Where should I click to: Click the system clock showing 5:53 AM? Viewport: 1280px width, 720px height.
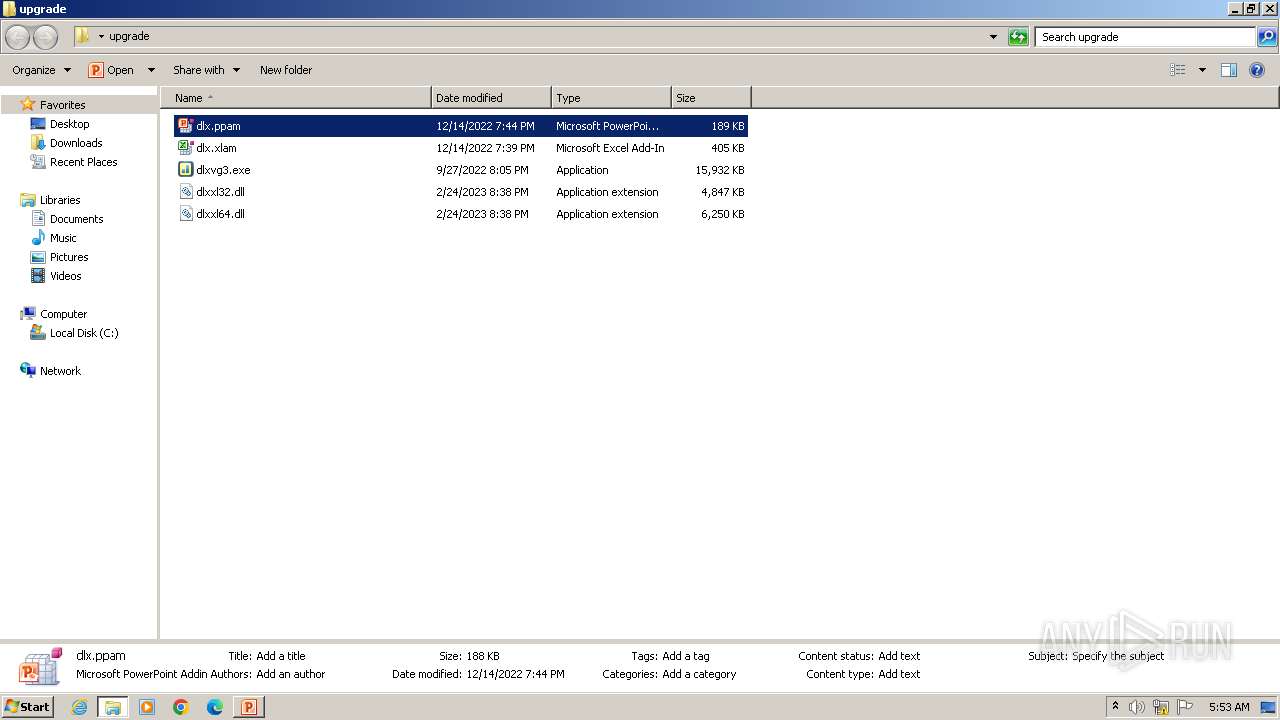[1229, 707]
